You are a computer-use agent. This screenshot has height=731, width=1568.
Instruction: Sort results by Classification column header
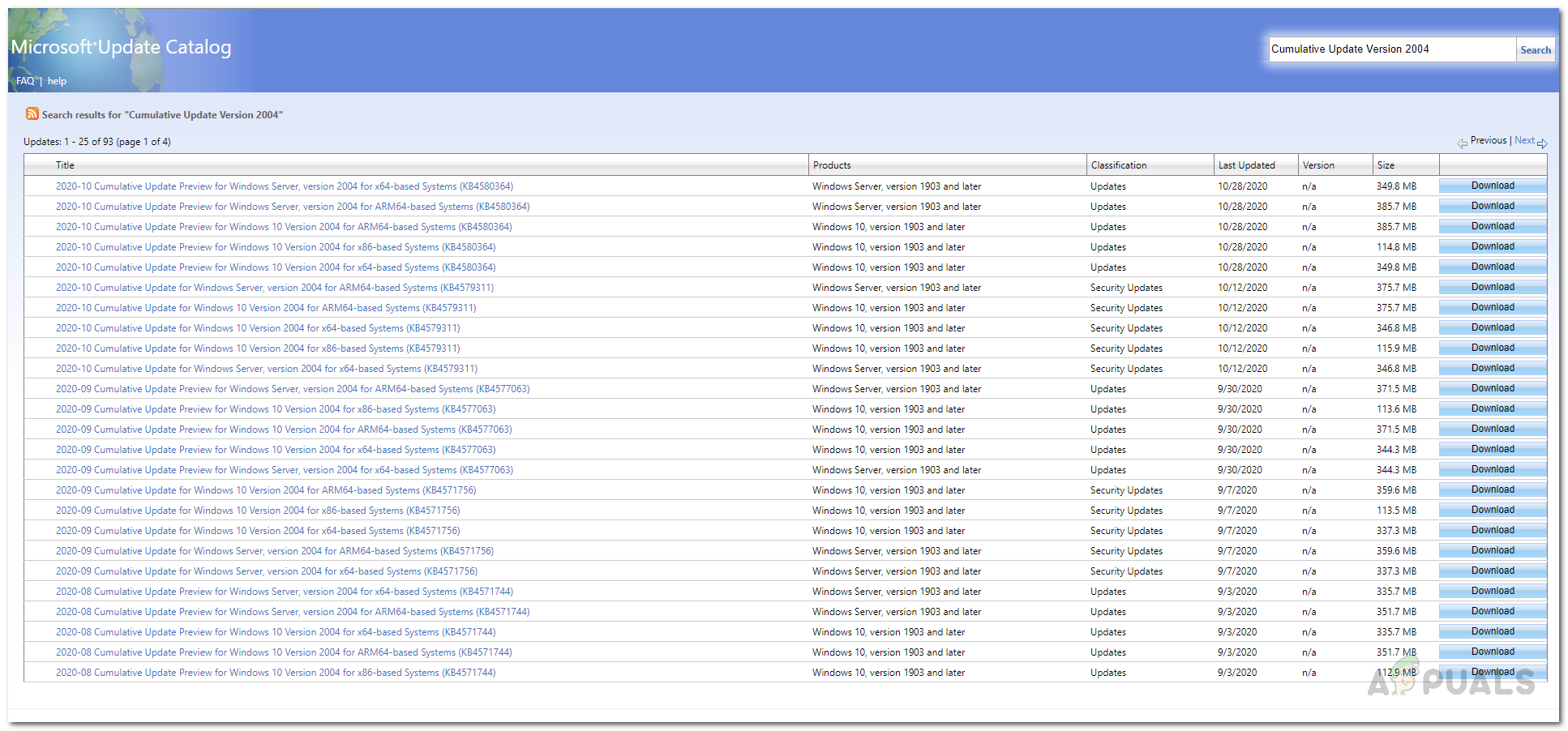point(1118,165)
